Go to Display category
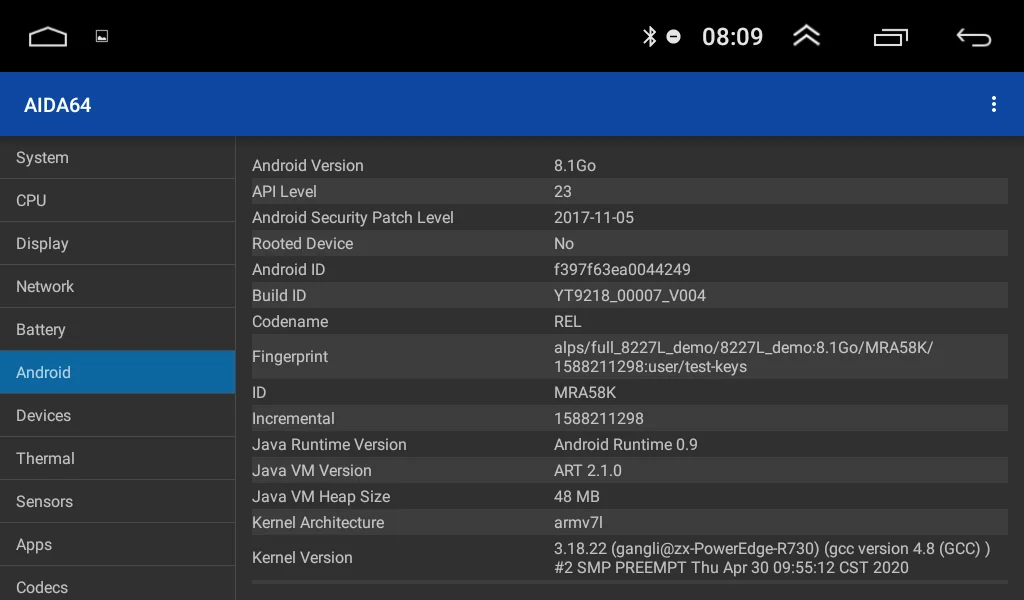The width and height of the screenshot is (1024, 600). pyautogui.click(x=118, y=244)
